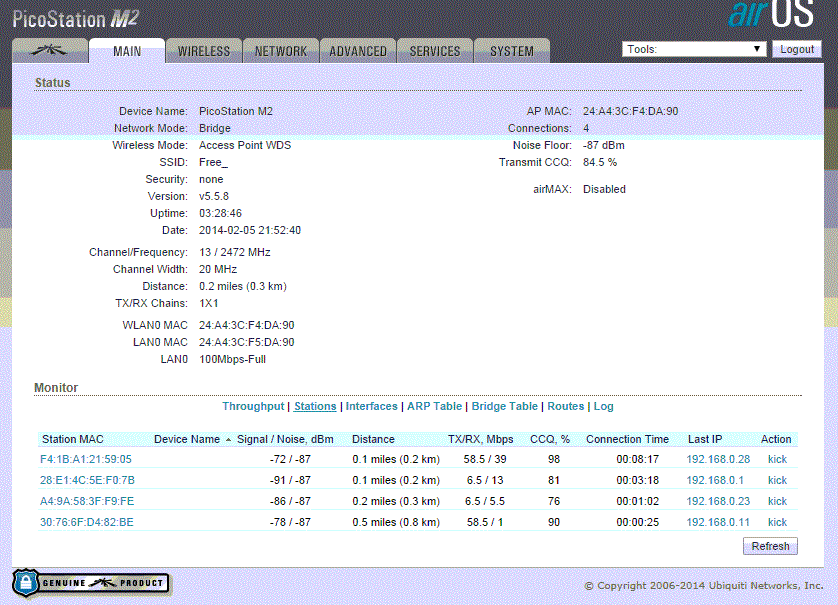This screenshot has height=605, width=838.
Task: Sort by Last IP column header
Action: coord(705,439)
